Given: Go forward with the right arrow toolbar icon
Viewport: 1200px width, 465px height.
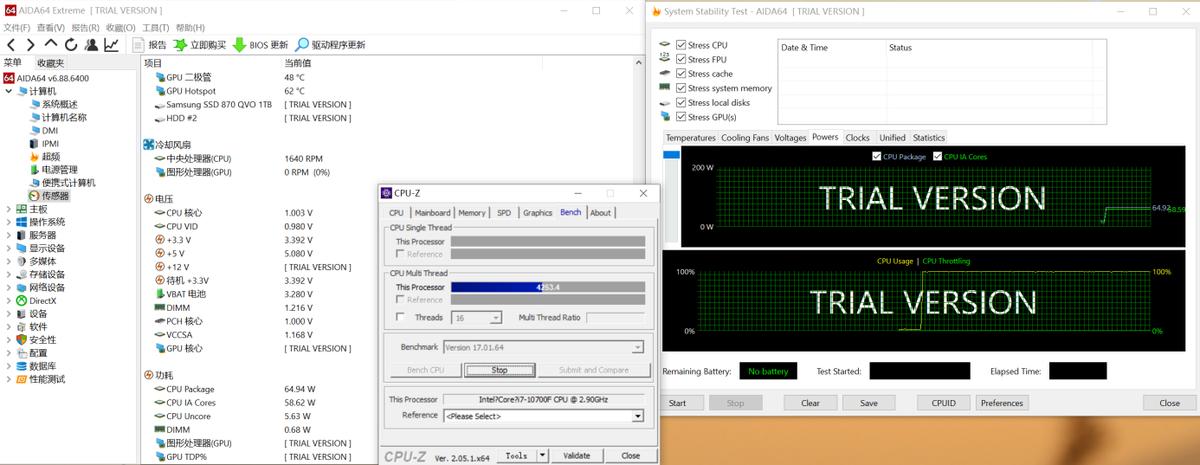Looking at the screenshot, I should 31,45.
